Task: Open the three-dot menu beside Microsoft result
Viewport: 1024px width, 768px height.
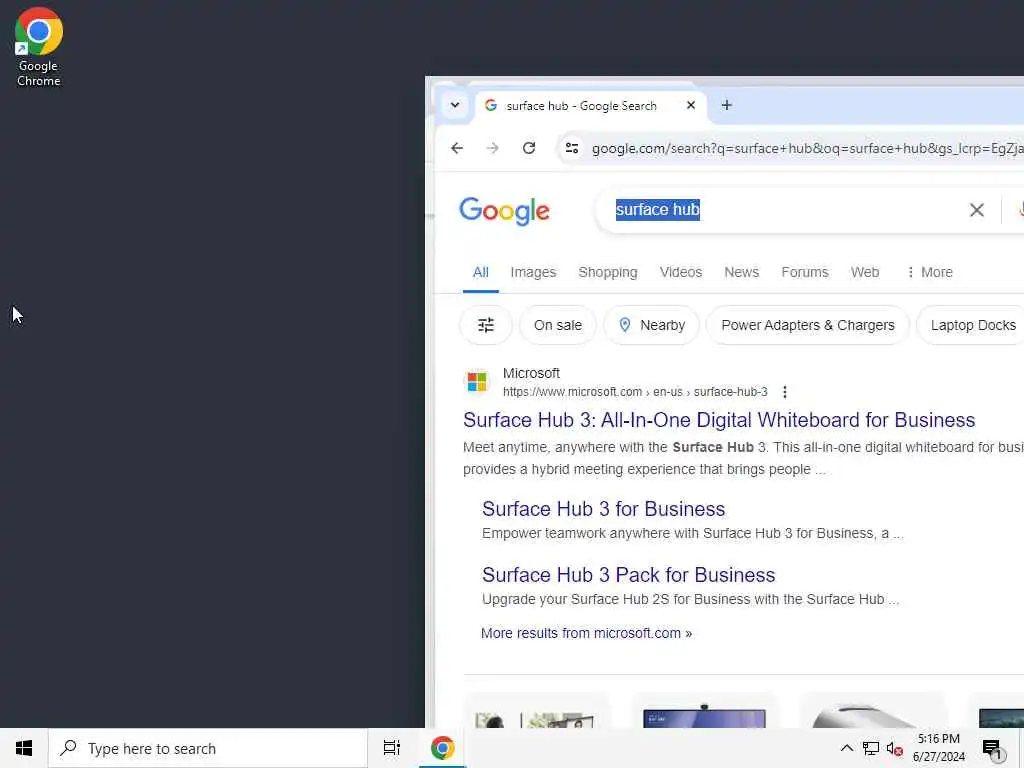Action: coord(785,392)
